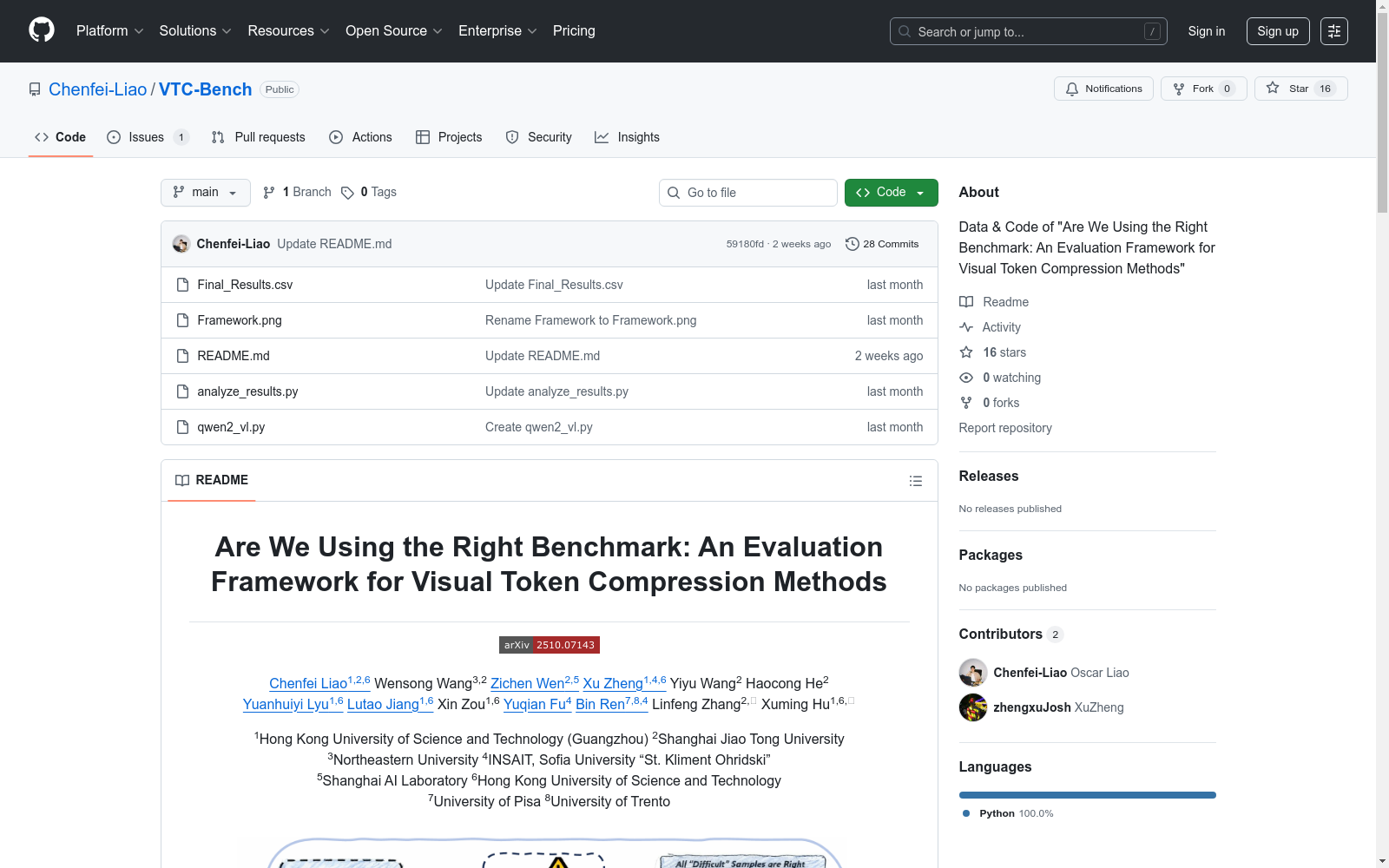This screenshot has width=1389, height=868.
Task: Open the main branch selector dropdown
Action: coord(206,193)
